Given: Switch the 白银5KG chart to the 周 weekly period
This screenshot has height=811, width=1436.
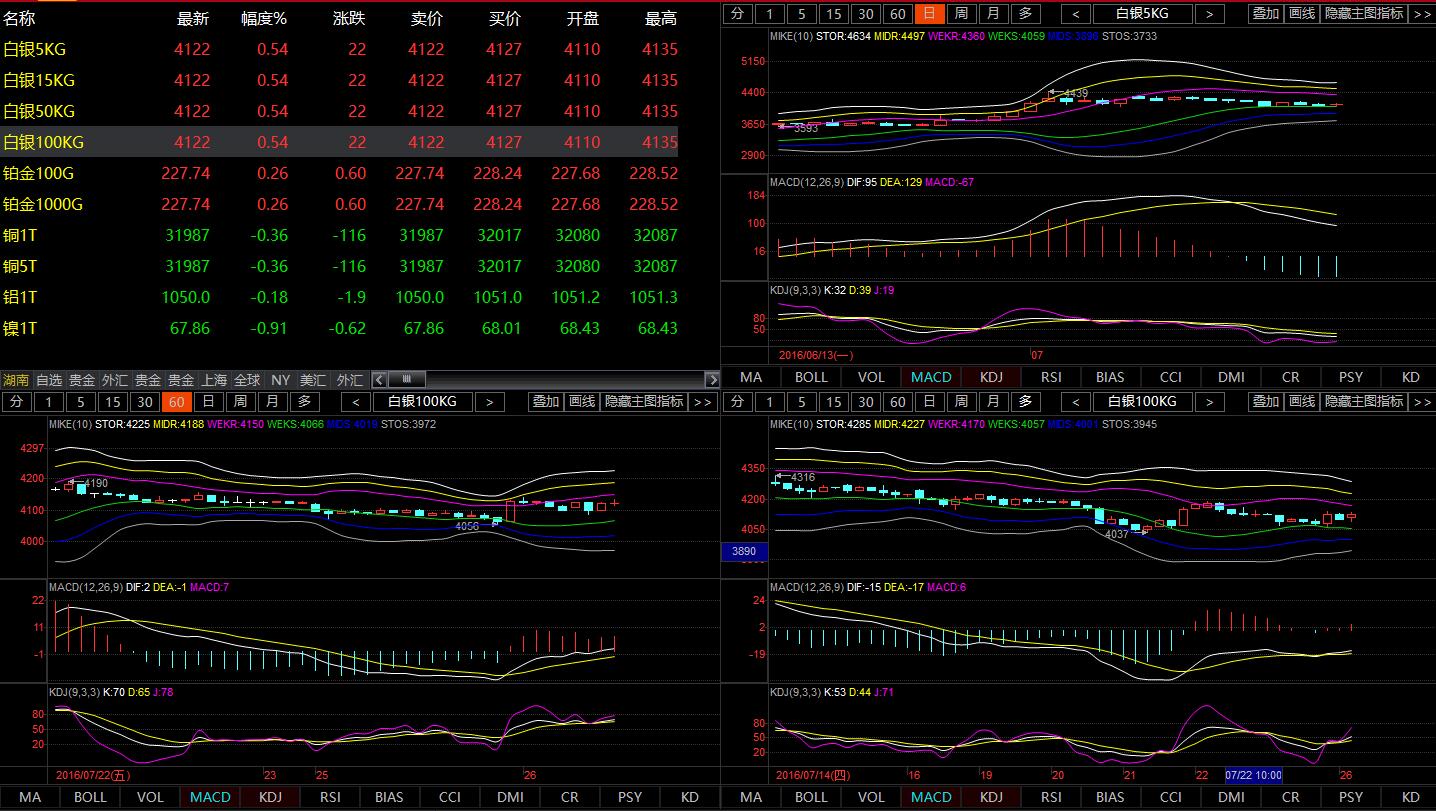Looking at the screenshot, I should pyautogui.click(x=961, y=13).
